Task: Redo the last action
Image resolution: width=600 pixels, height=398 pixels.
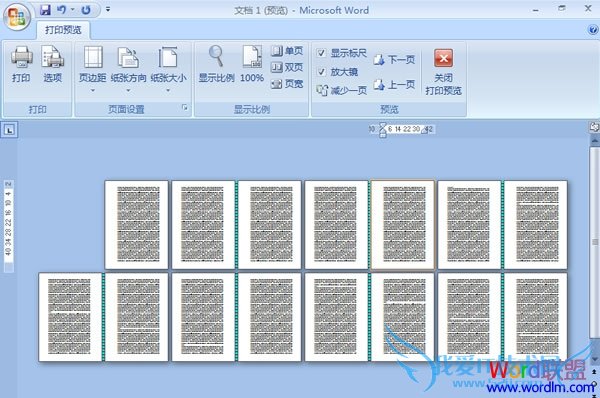Action: 86,10
